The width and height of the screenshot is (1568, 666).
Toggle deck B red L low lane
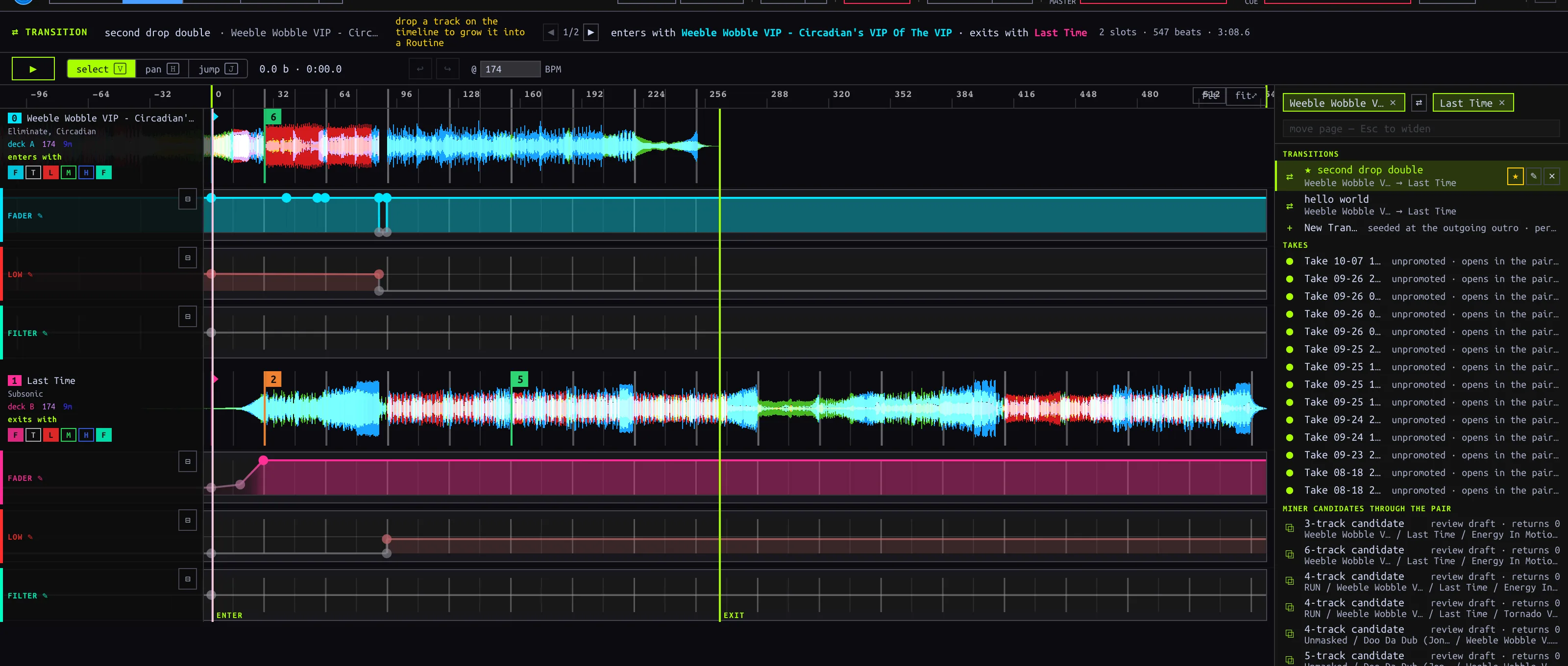pyautogui.click(x=50, y=435)
